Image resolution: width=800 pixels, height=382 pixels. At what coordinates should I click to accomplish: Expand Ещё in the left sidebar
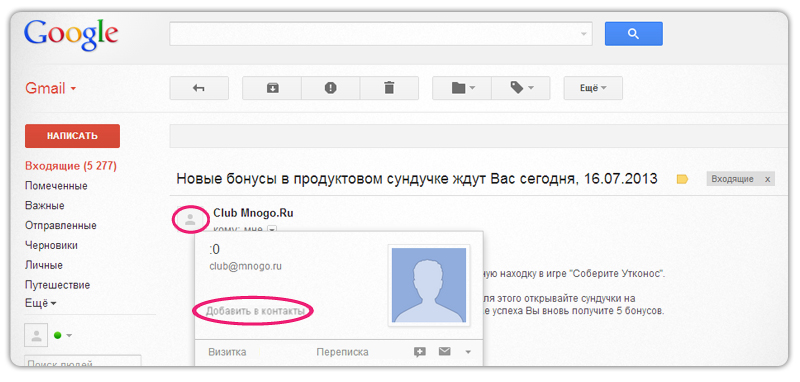pos(41,303)
